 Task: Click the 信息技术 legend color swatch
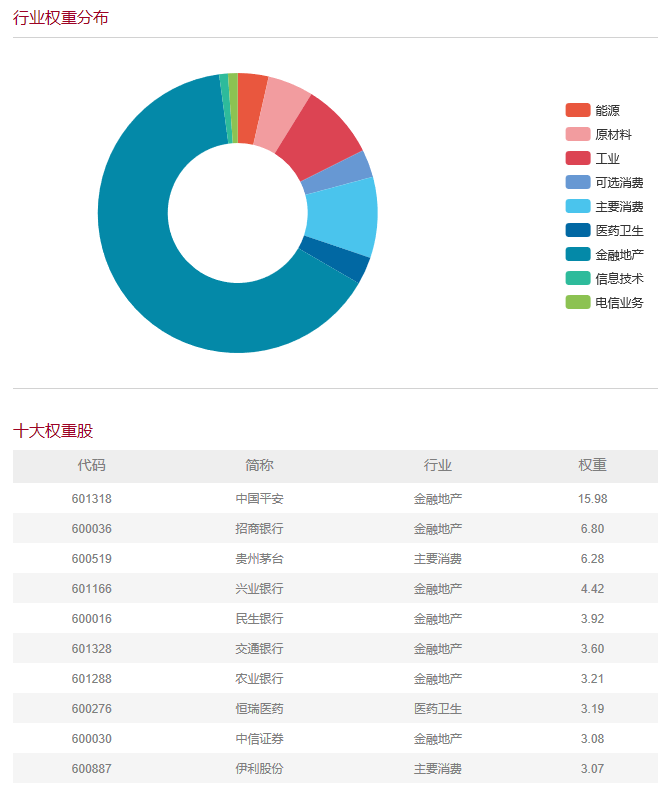(578, 278)
